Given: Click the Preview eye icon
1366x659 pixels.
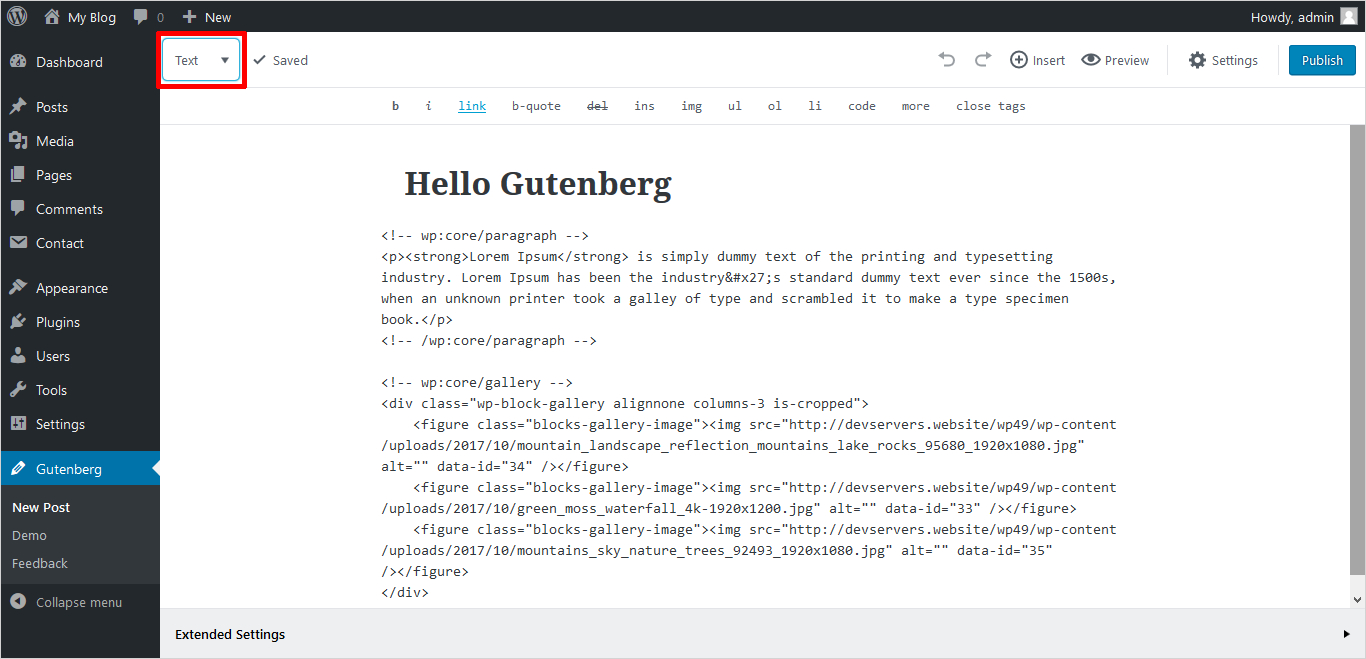Looking at the screenshot, I should click(1091, 60).
